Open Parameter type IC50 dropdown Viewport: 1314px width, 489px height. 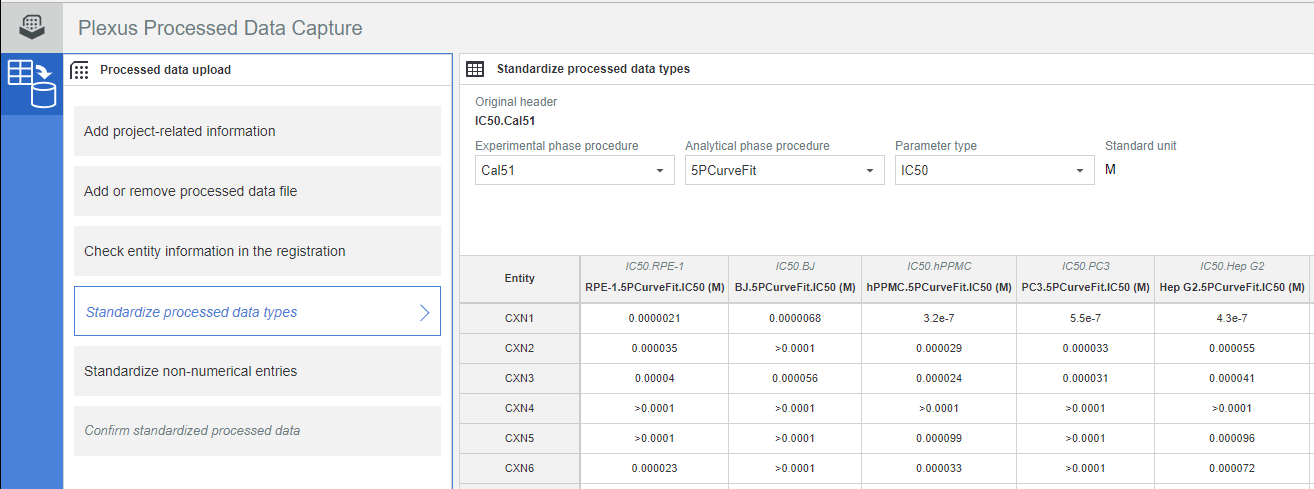[x=995, y=171]
